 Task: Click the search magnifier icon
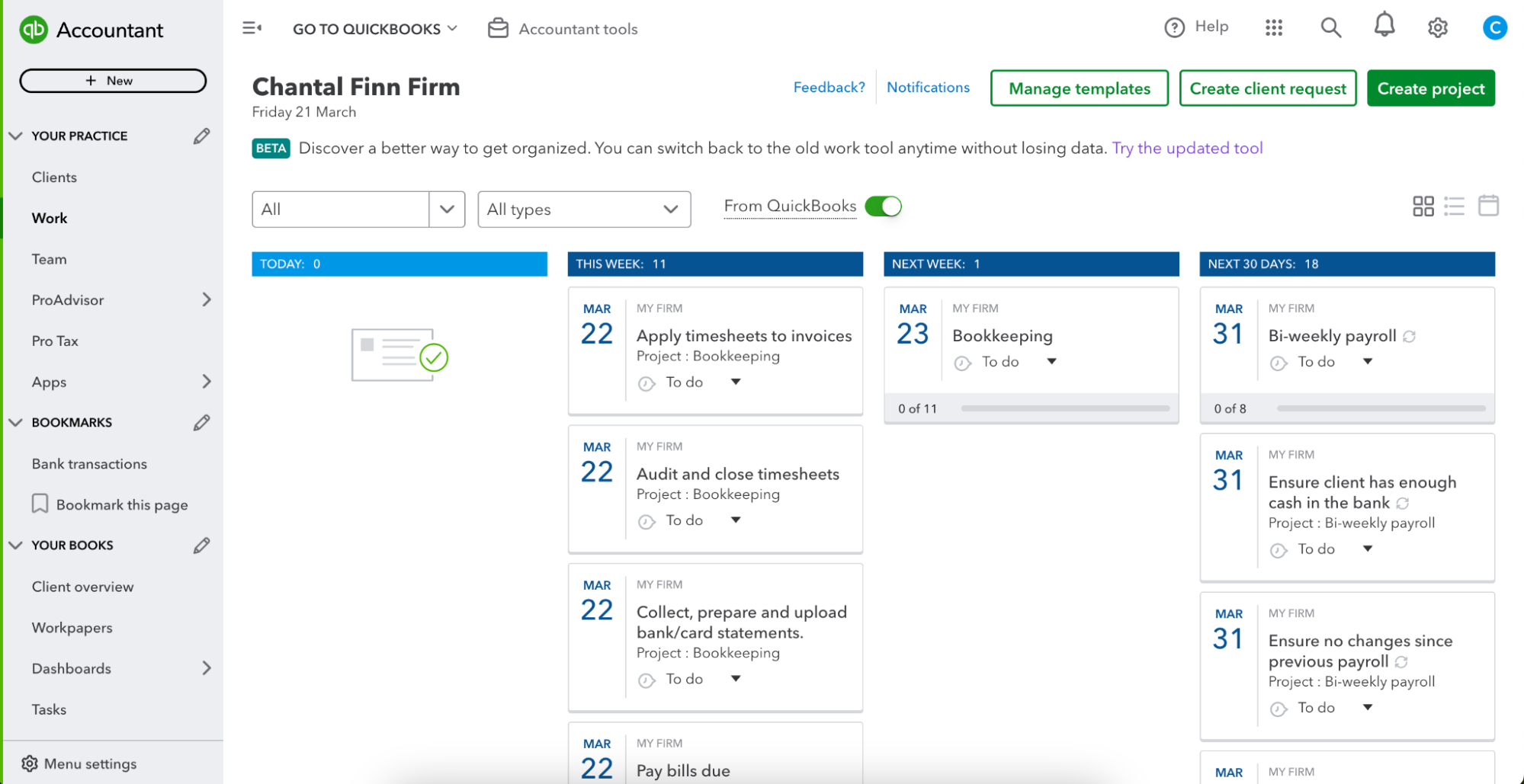pyautogui.click(x=1330, y=28)
